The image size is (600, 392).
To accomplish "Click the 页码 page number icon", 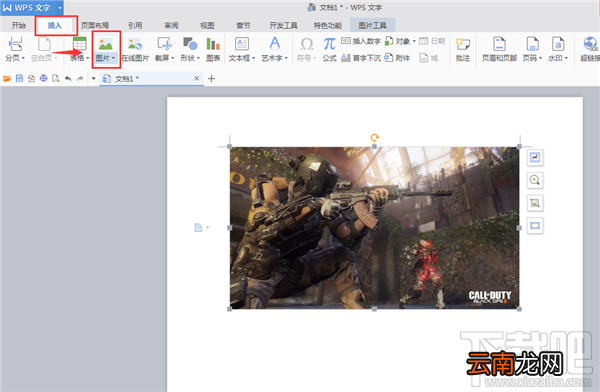I will coord(532,44).
